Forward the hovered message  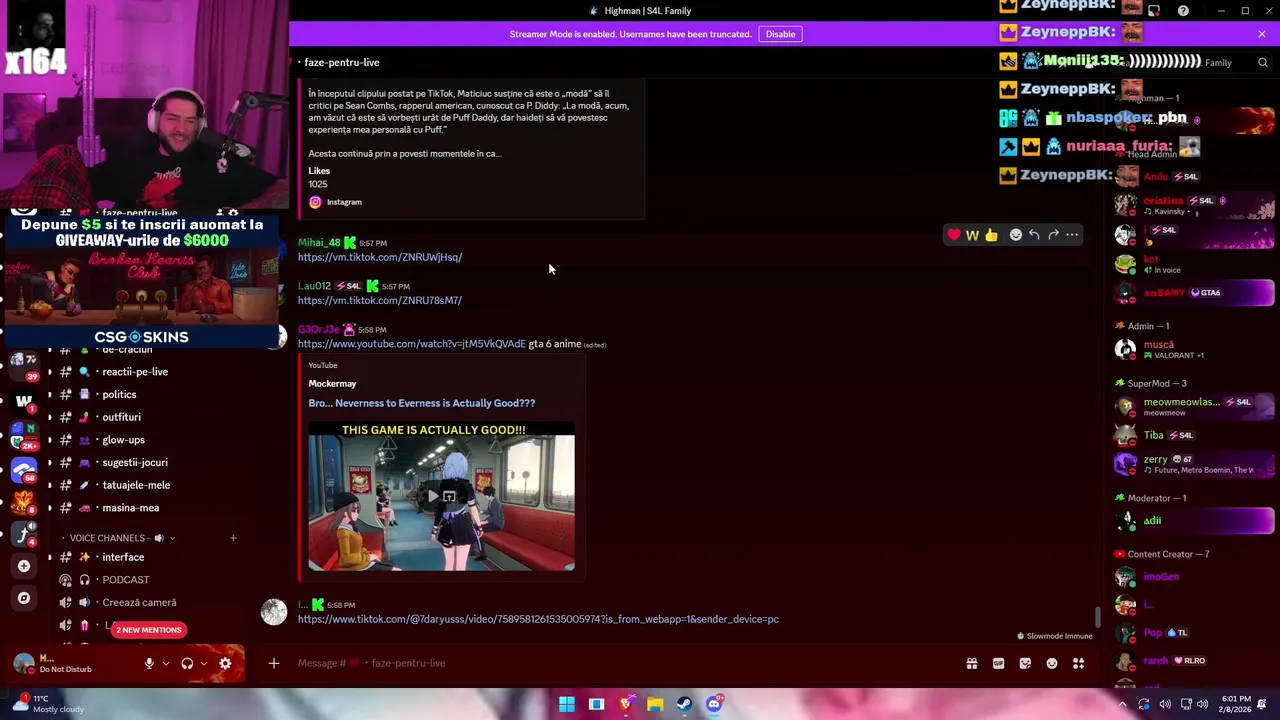click(1053, 235)
